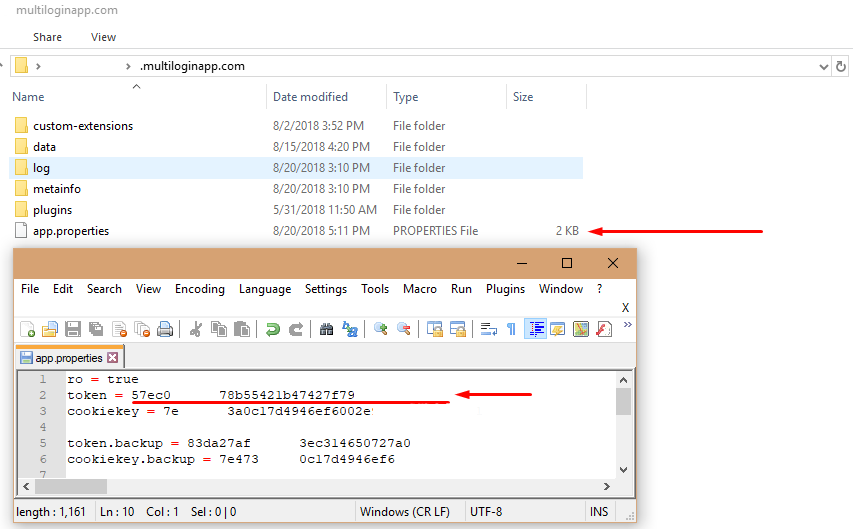The height and width of the screenshot is (529, 853).
Task: Click the Save toolbar icon
Action: [73, 329]
